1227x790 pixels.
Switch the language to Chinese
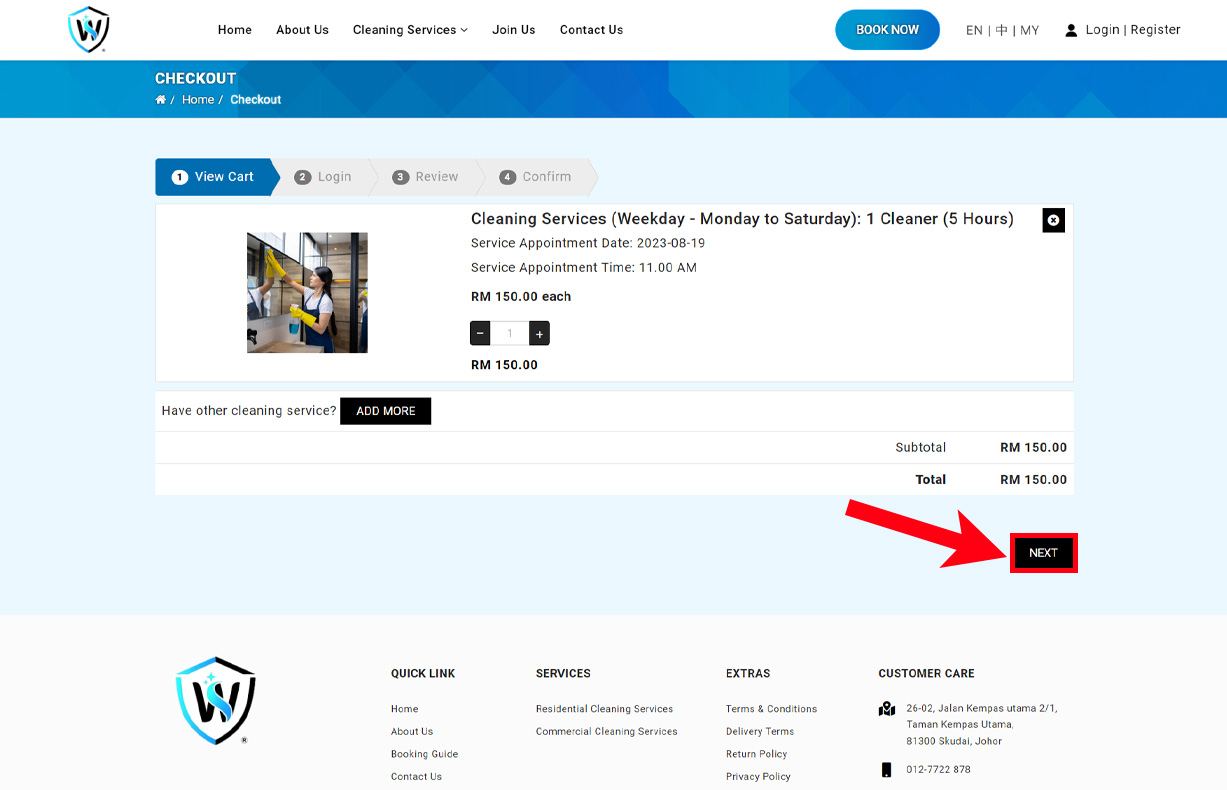[1001, 30]
